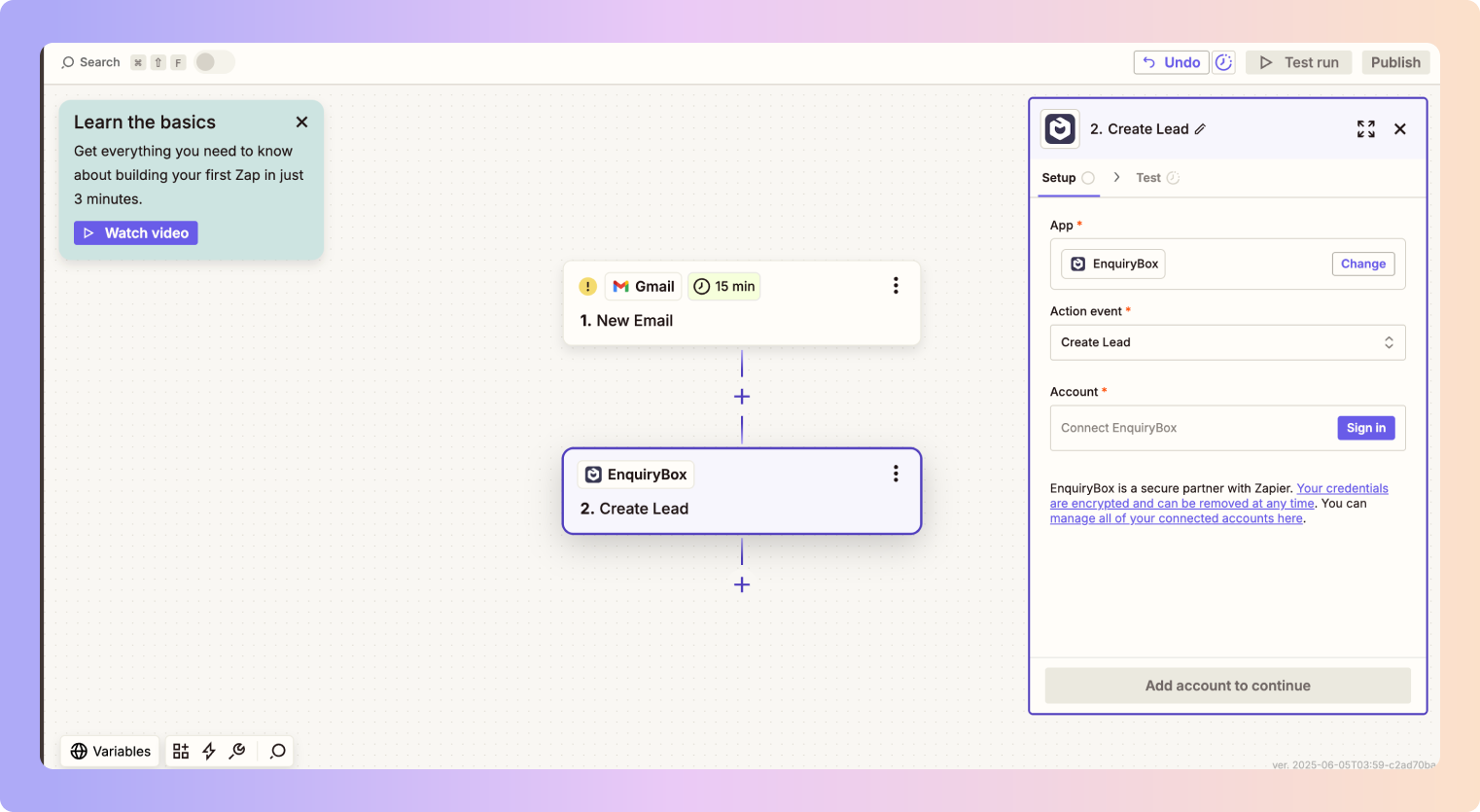Sign in to EnquiryBox account
1480x812 pixels.
click(x=1366, y=428)
